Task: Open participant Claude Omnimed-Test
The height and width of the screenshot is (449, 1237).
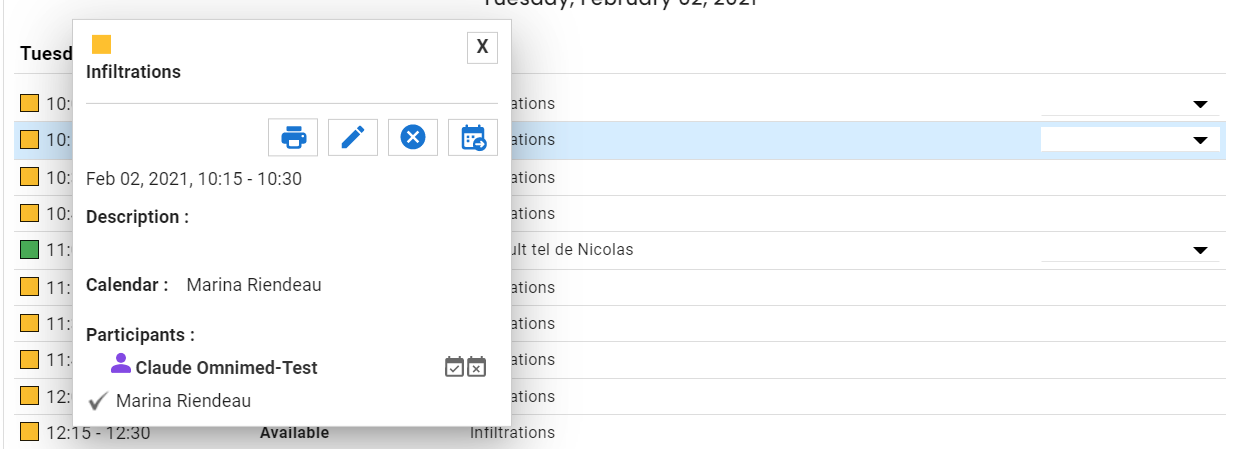Action: pyautogui.click(x=227, y=368)
